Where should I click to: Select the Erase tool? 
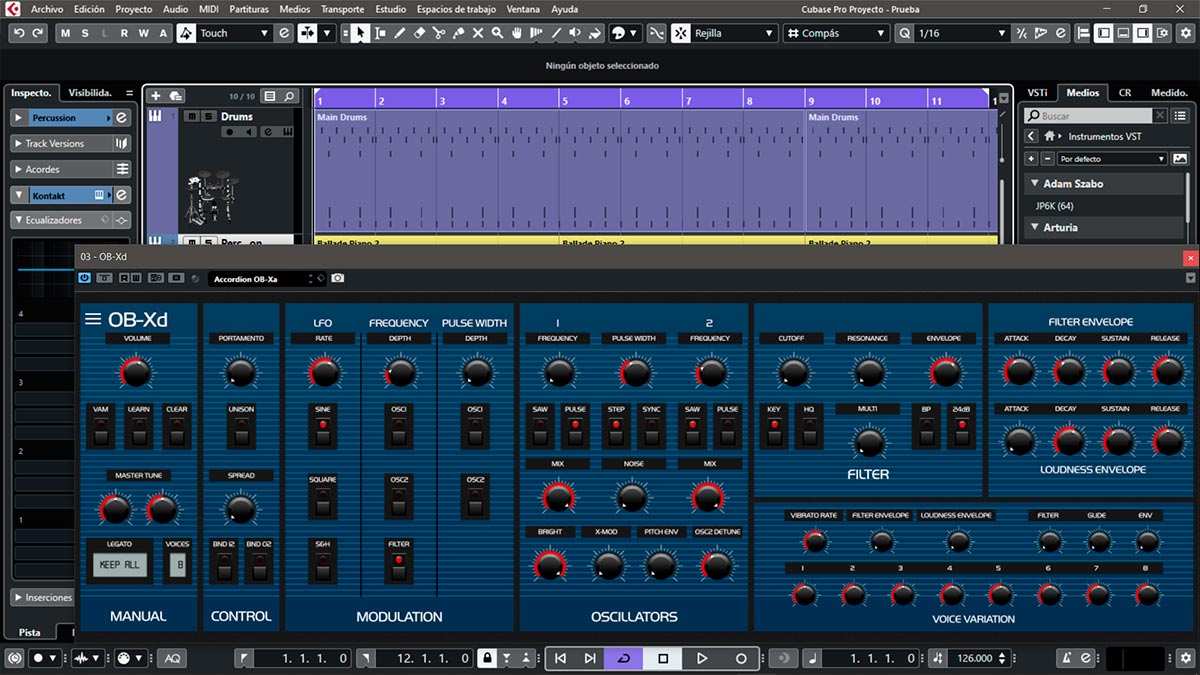coord(420,33)
